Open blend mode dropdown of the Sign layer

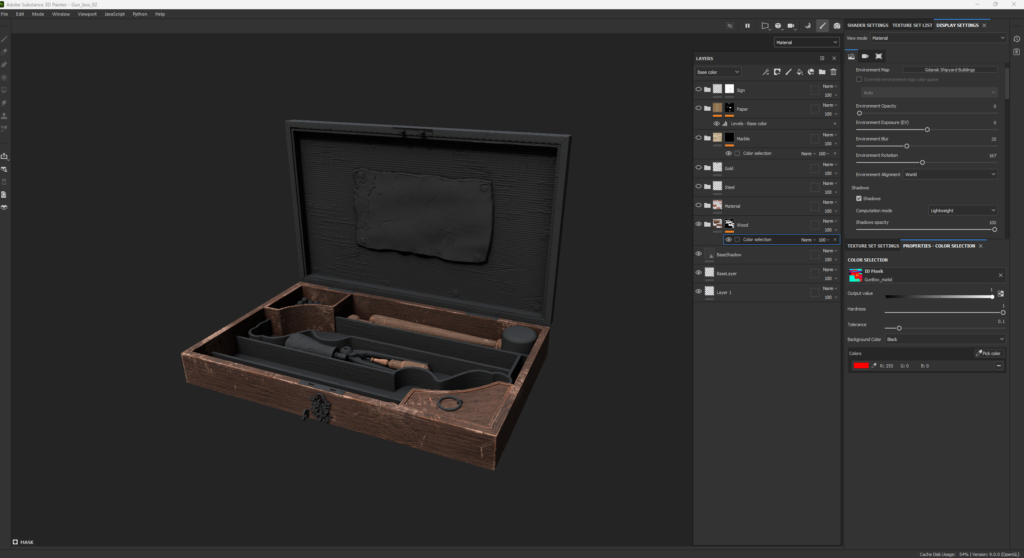[x=829, y=86]
